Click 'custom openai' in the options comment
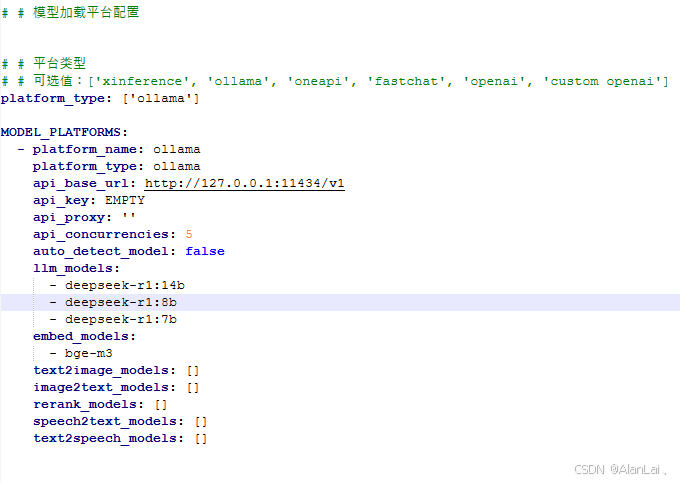The height and width of the screenshot is (483, 680). tap(602, 82)
